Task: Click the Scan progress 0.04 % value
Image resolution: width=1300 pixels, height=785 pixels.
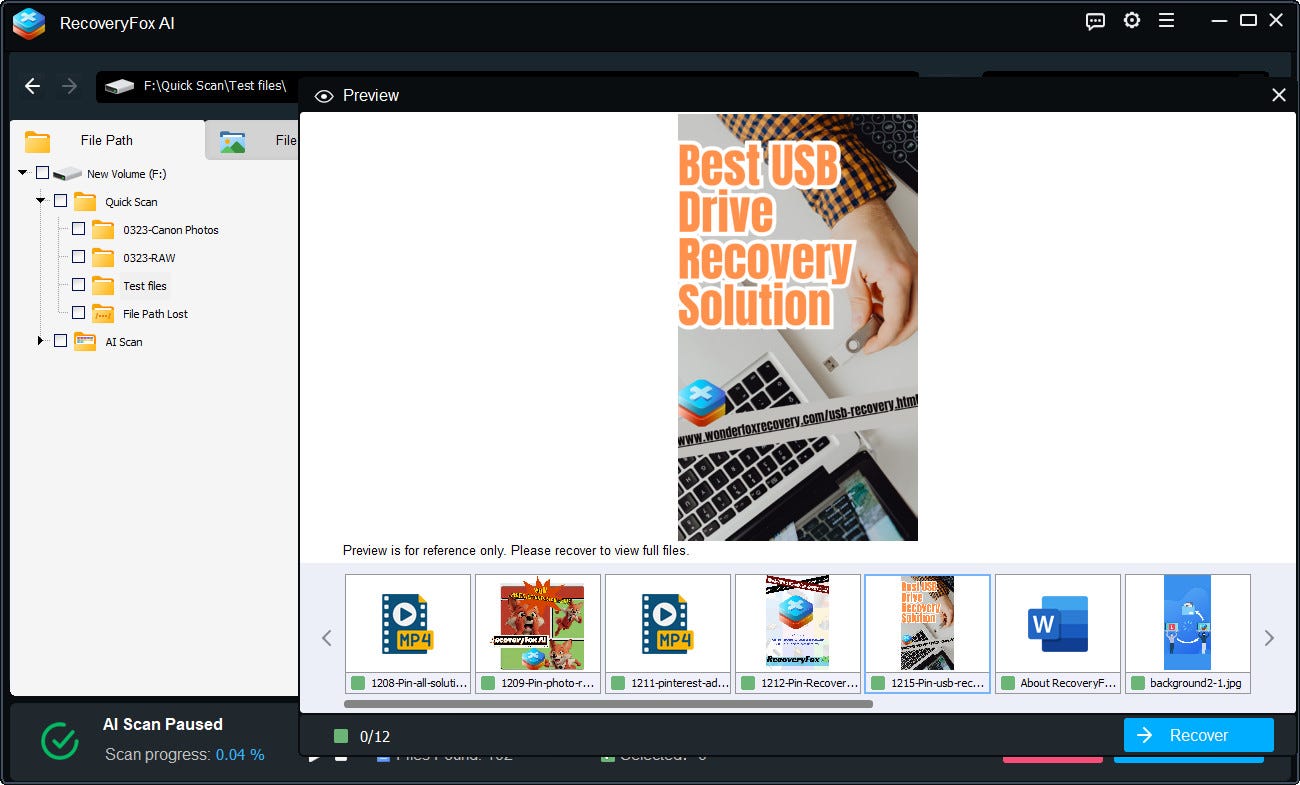Action: pyautogui.click(x=240, y=755)
